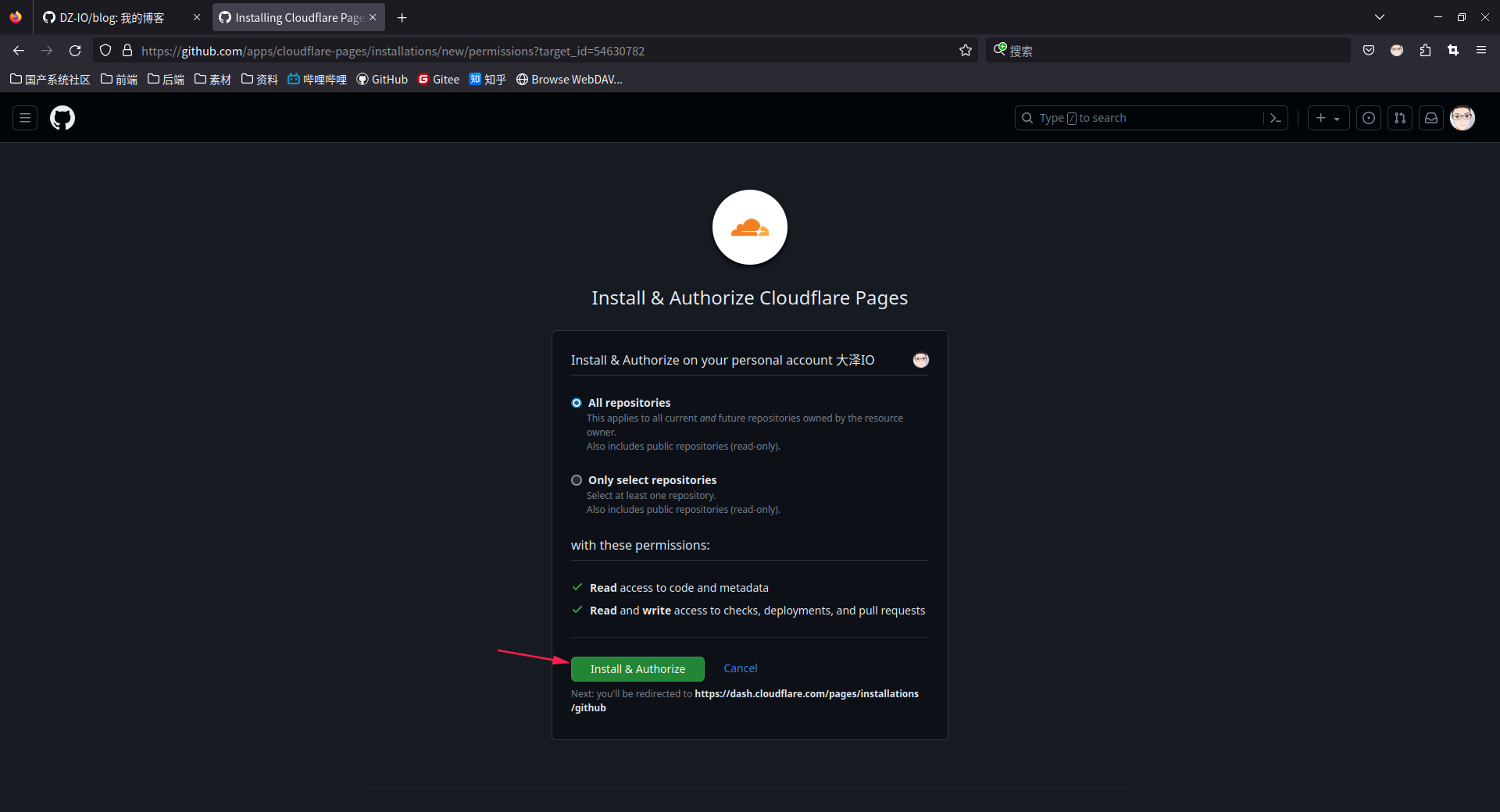Switch to the DZ-IO/blog tab
Viewport: 1500px width, 812px height.
pos(112,17)
